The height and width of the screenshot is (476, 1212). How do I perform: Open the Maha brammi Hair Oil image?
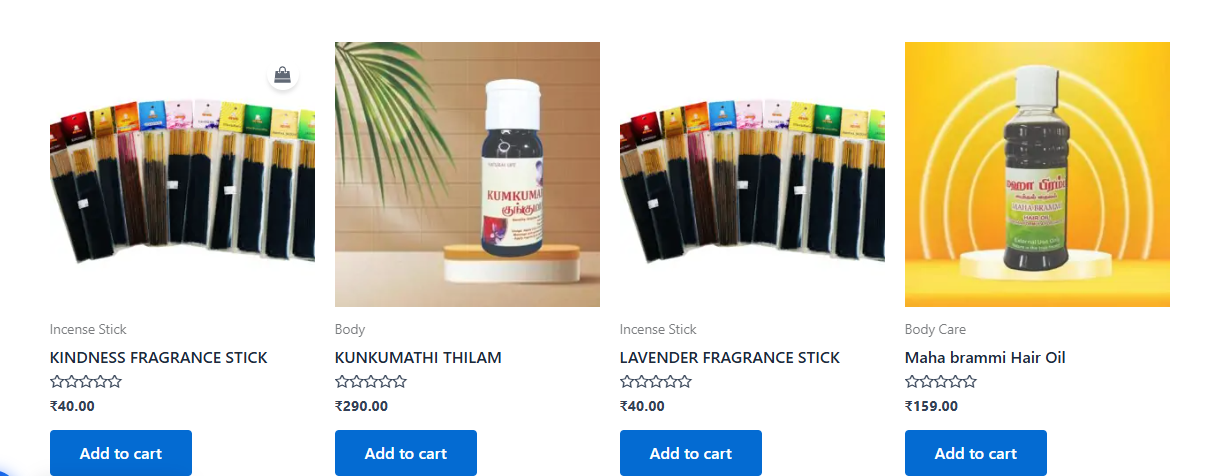point(1037,174)
